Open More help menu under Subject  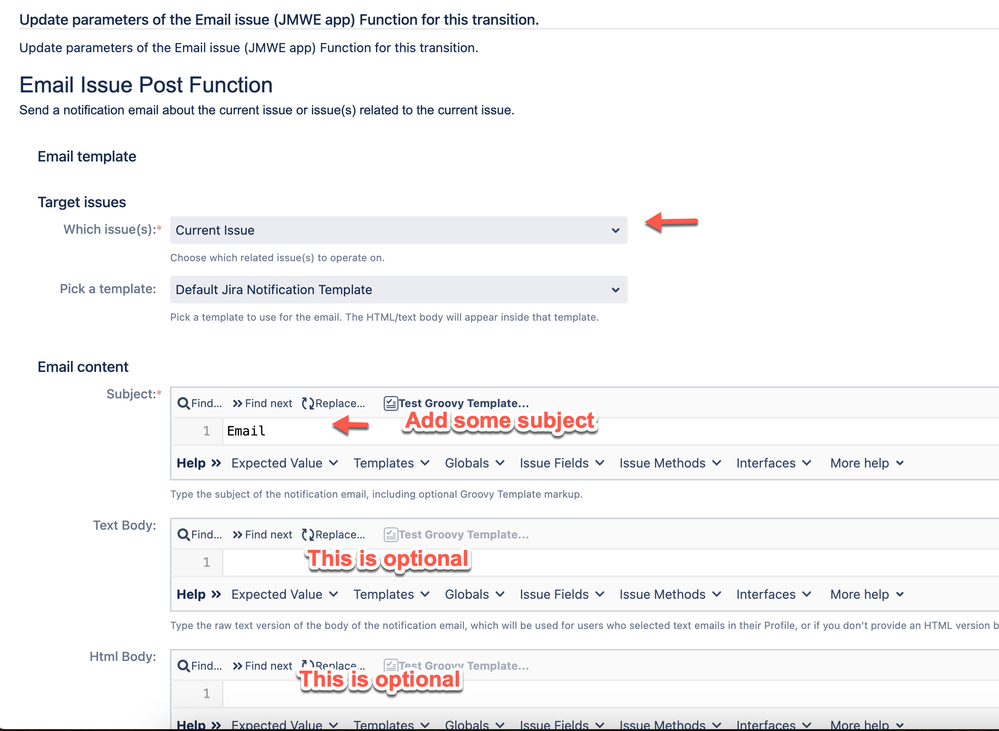coord(866,463)
